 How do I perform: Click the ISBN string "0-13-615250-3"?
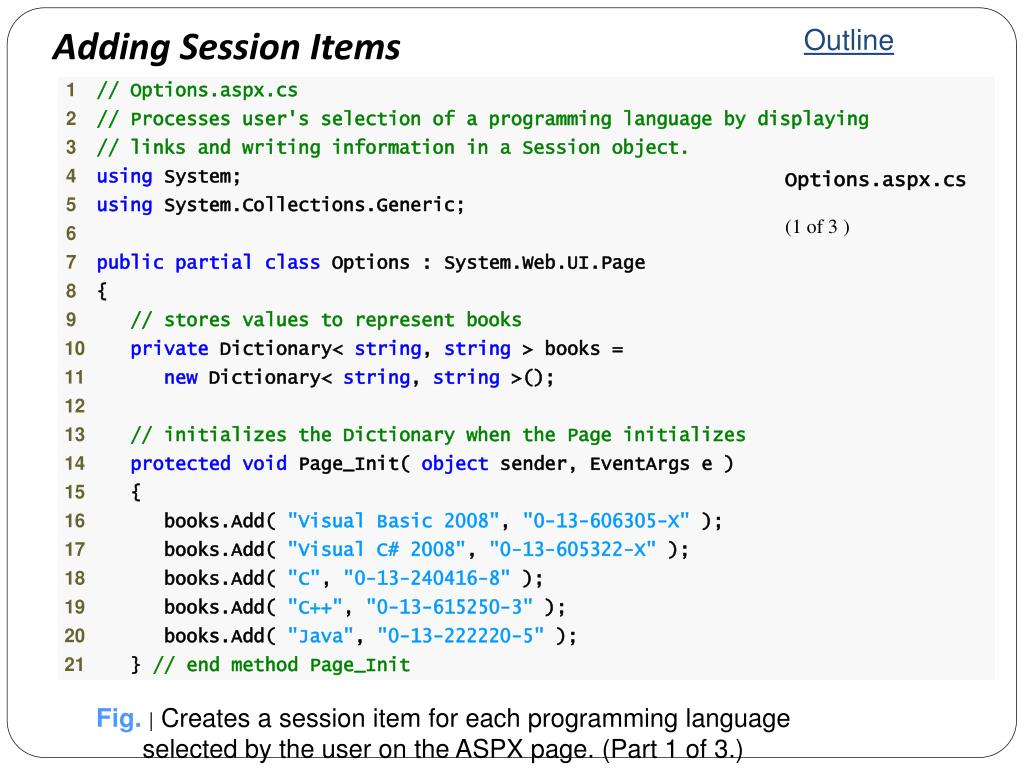pyautogui.click(x=449, y=607)
